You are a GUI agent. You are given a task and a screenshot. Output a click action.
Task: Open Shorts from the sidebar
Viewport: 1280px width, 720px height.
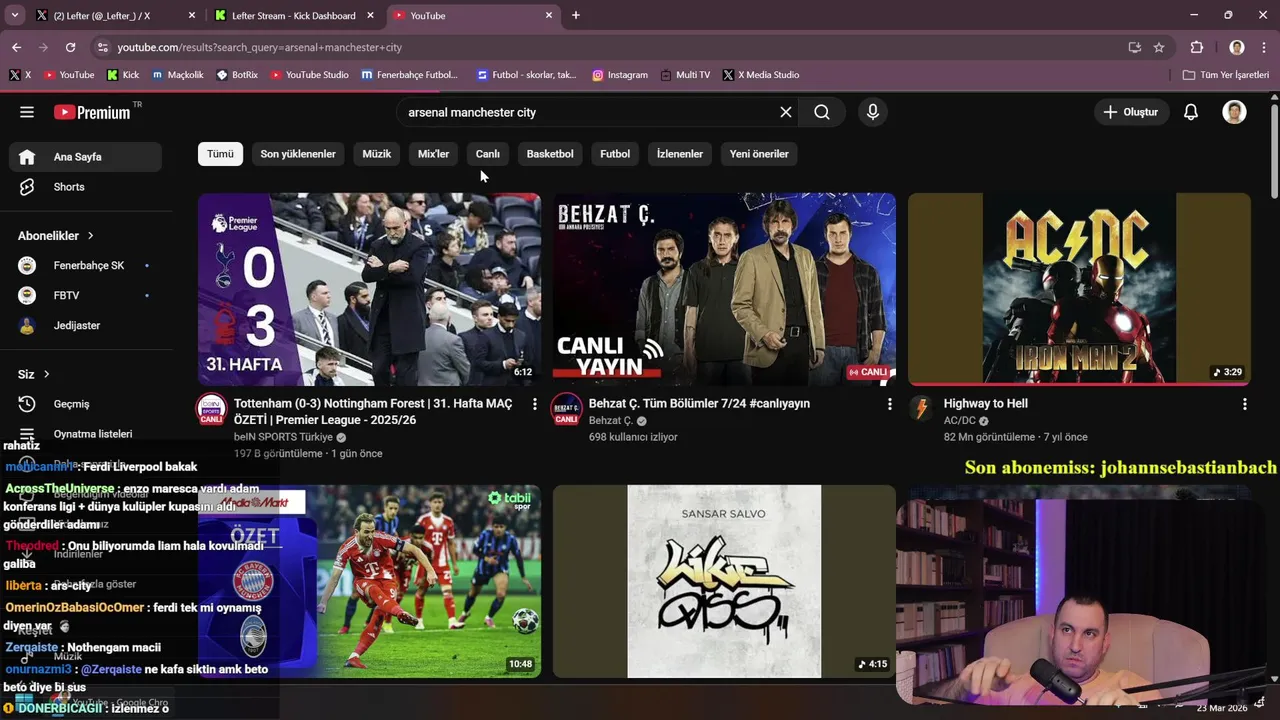(85, 187)
